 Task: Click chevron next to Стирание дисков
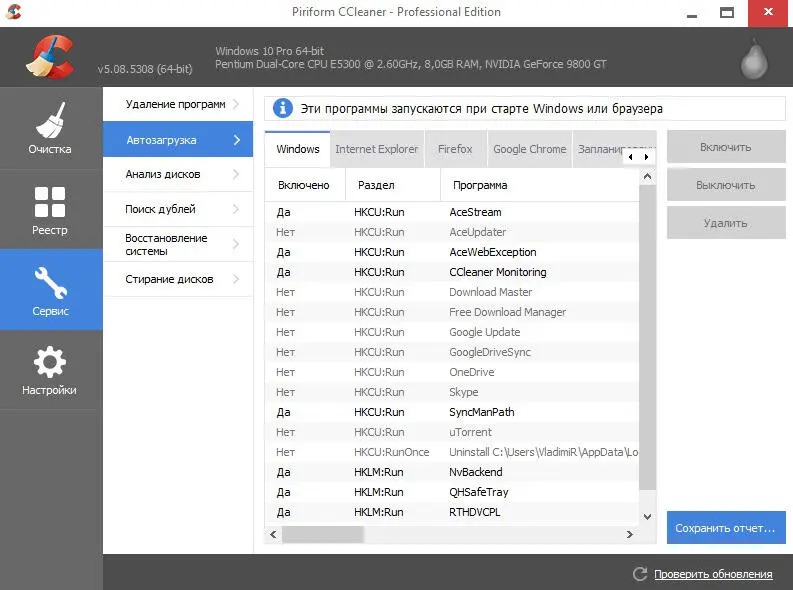[236, 279]
